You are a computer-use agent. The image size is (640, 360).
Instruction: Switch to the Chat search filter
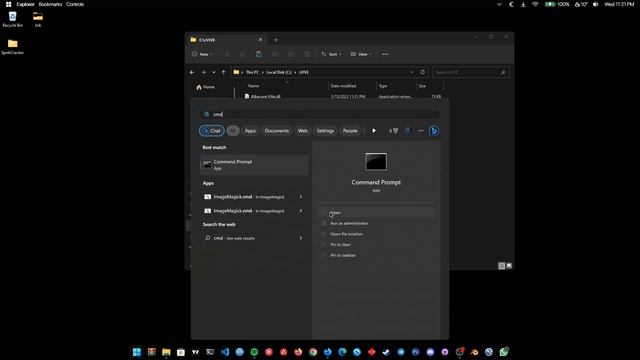pyautogui.click(x=212, y=131)
